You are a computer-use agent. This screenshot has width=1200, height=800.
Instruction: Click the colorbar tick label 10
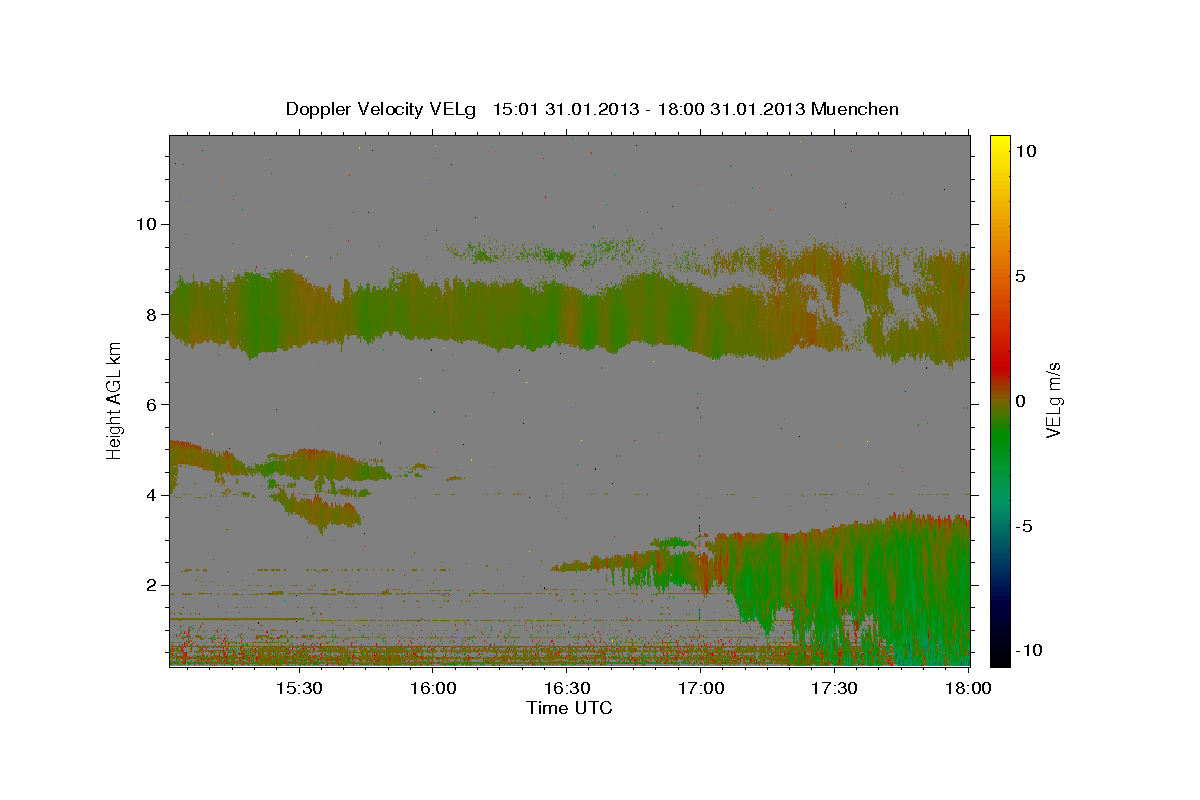click(x=1026, y=150)
